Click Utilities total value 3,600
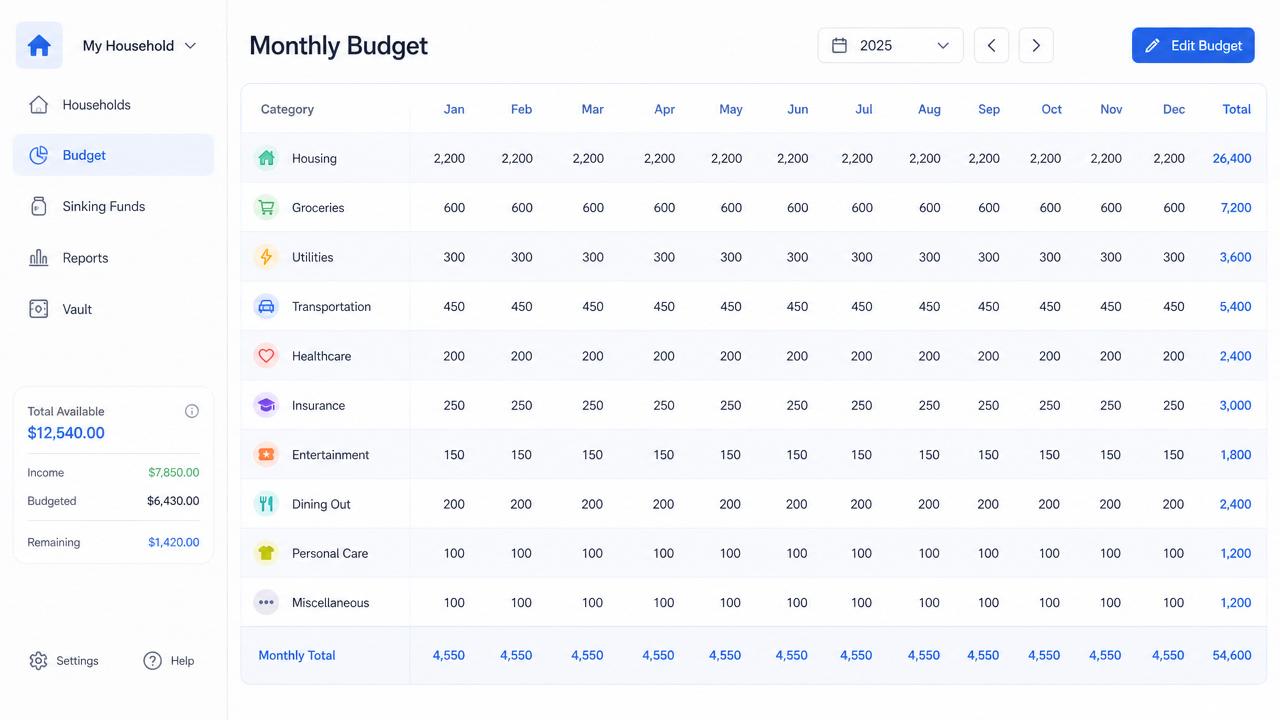The image size is (1280, 720). pyautogui.click(x=1236, y=257)
